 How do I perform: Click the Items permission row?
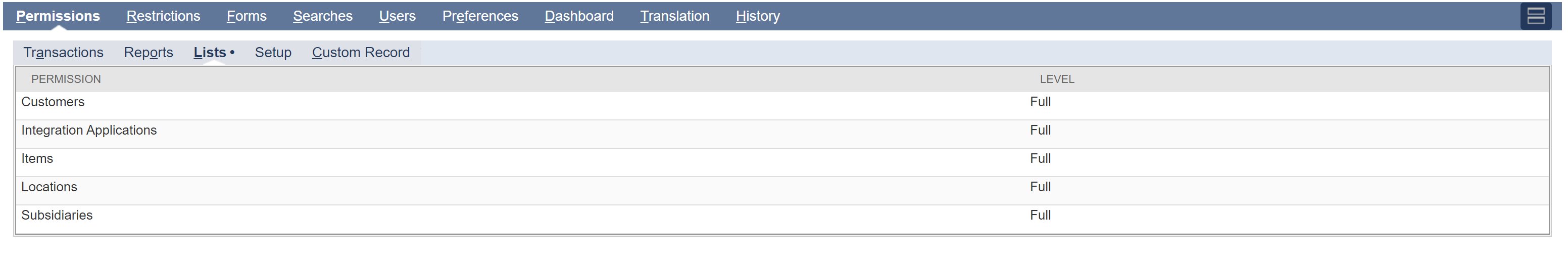click(x=37, y=159)
